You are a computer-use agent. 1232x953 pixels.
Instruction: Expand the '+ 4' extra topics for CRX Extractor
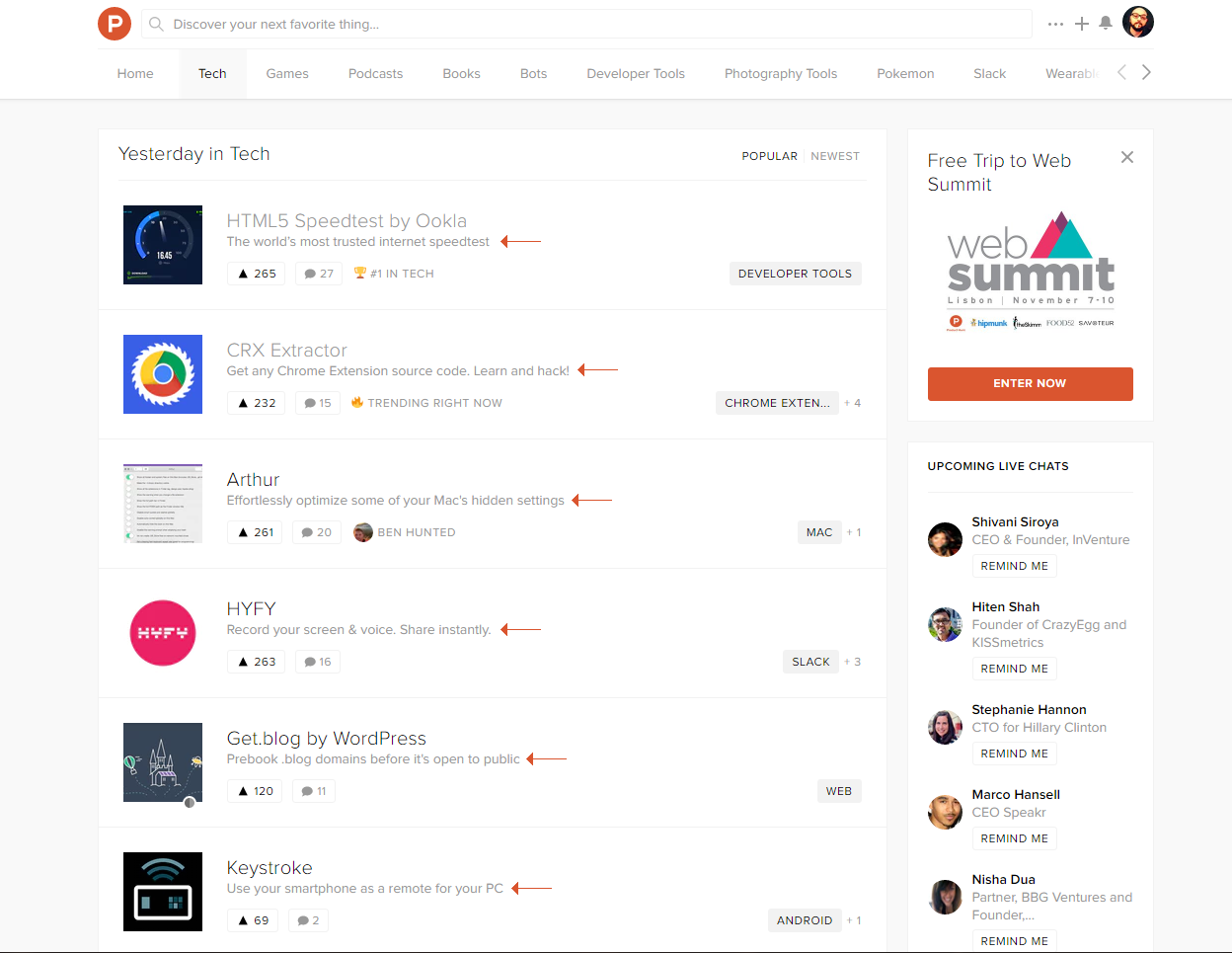(853, 403)
